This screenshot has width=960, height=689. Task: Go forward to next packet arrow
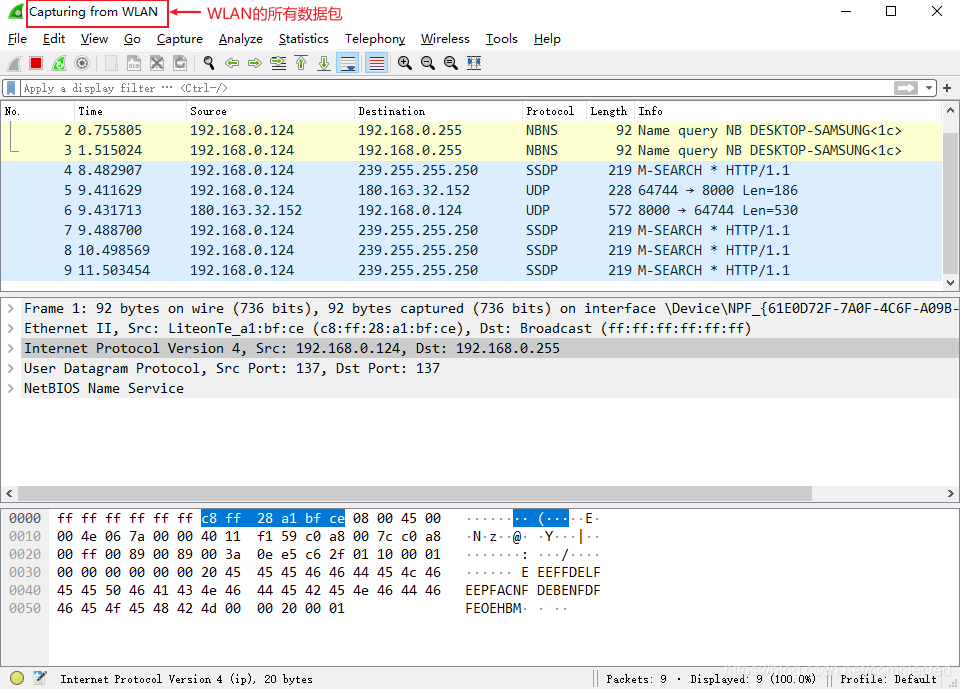tap(255, 63)
